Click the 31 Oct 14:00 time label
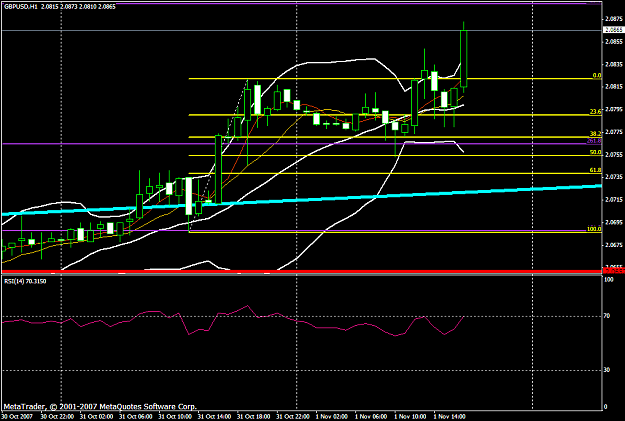The width and height of the screenshot is (625, 421). tap(214, 417)
